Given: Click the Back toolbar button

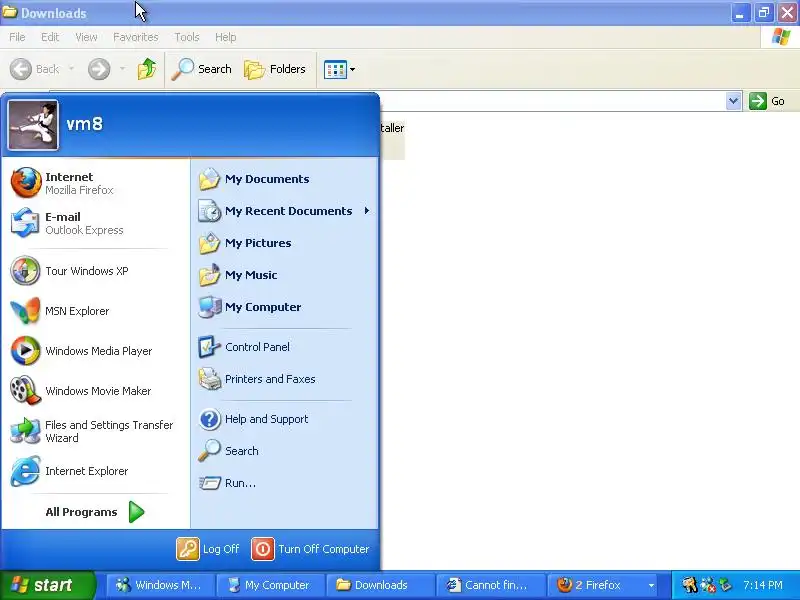Looking at the screenshot, I should coord(35,69).
